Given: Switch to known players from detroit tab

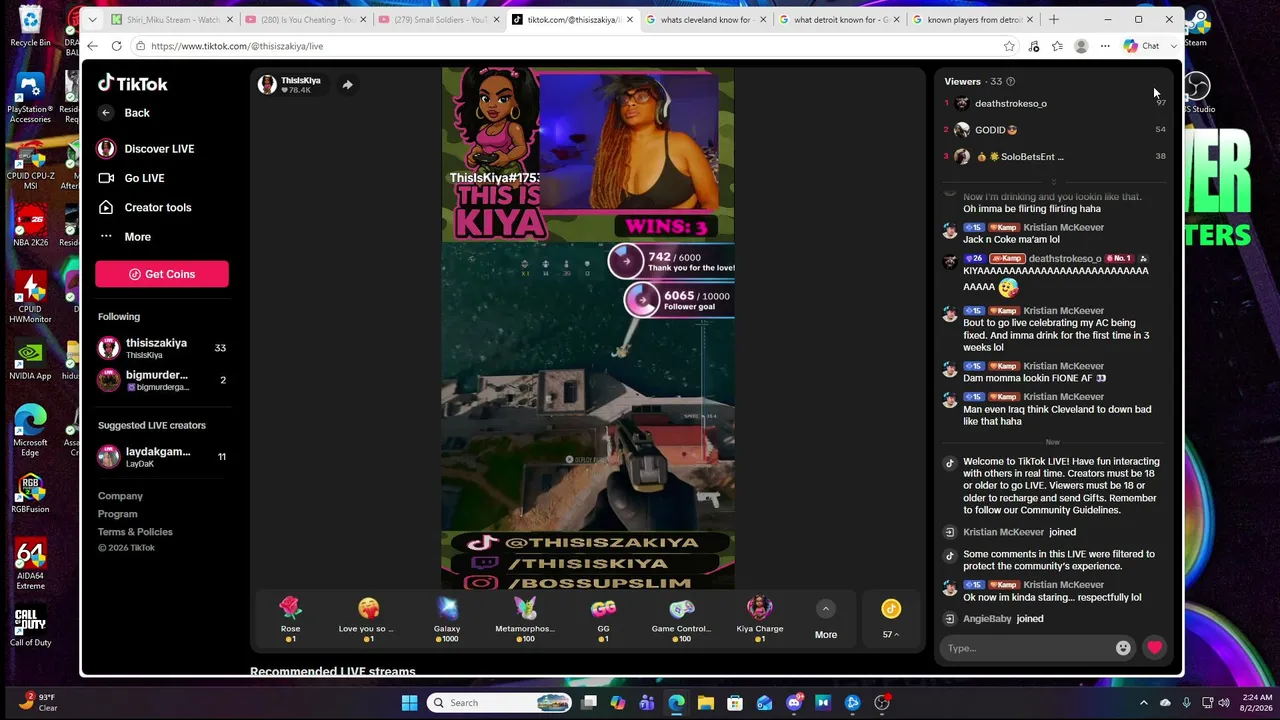Looking at the screenshot, I should coord(973,19).
